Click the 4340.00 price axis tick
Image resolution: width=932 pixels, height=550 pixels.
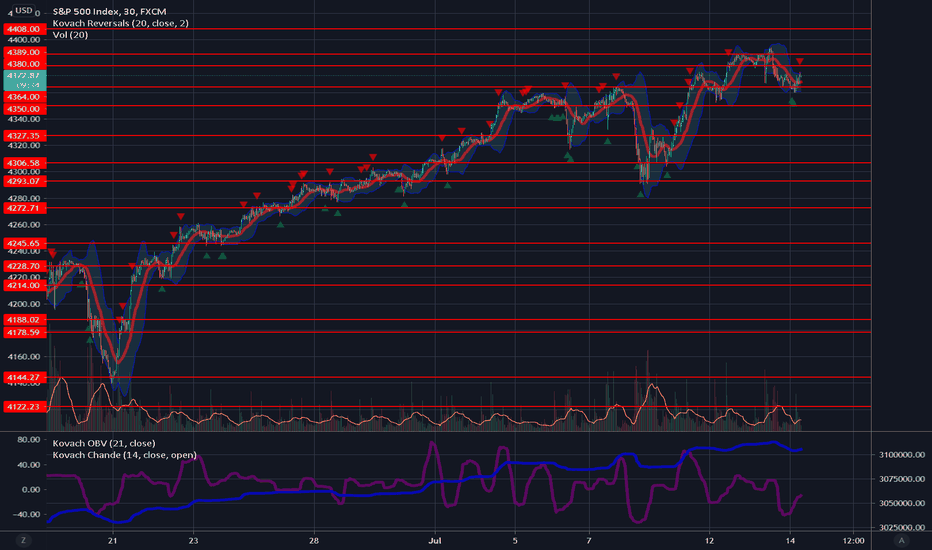pos(24,119)
